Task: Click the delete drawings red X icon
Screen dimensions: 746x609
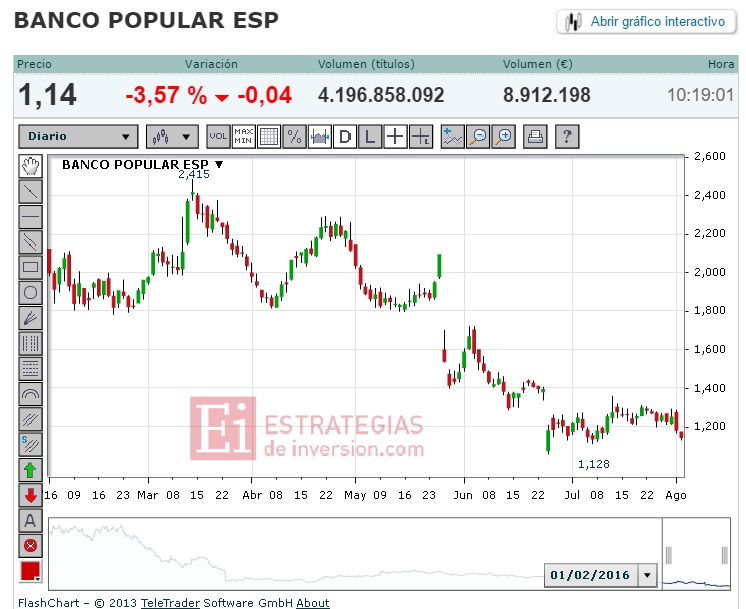Action: click(x=30, y=546)
